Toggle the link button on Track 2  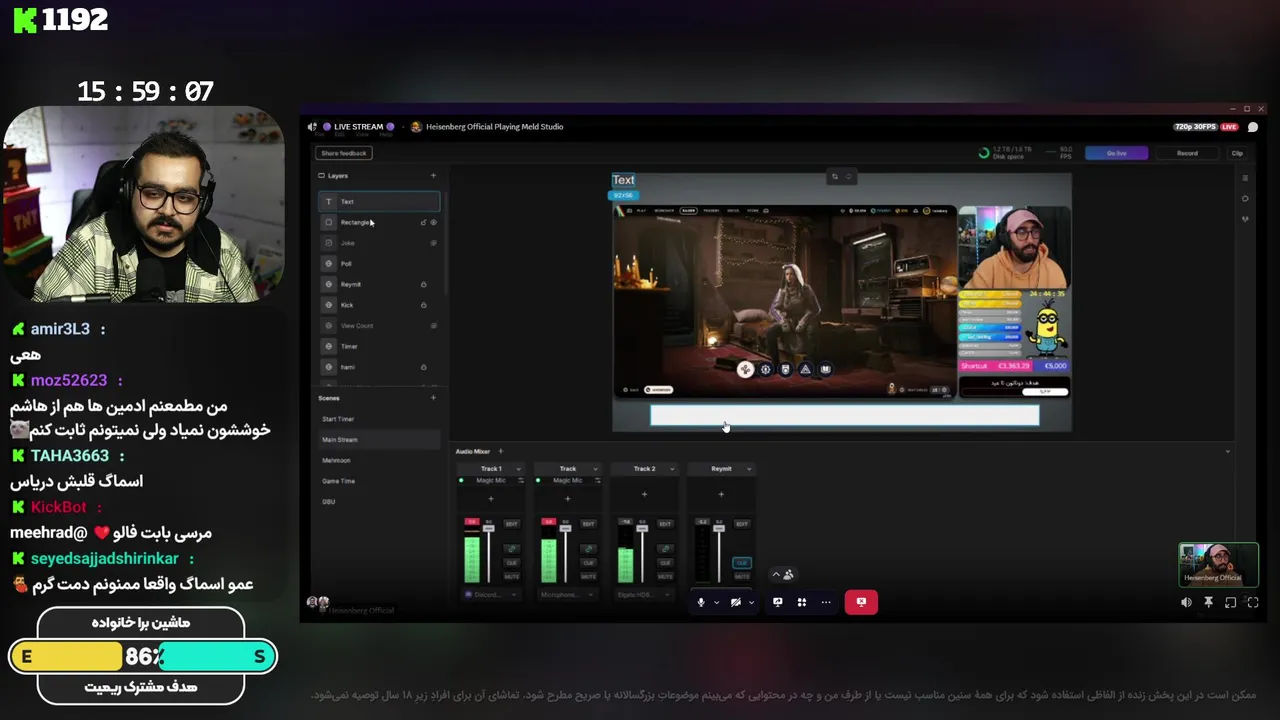[x=665, y=549]
